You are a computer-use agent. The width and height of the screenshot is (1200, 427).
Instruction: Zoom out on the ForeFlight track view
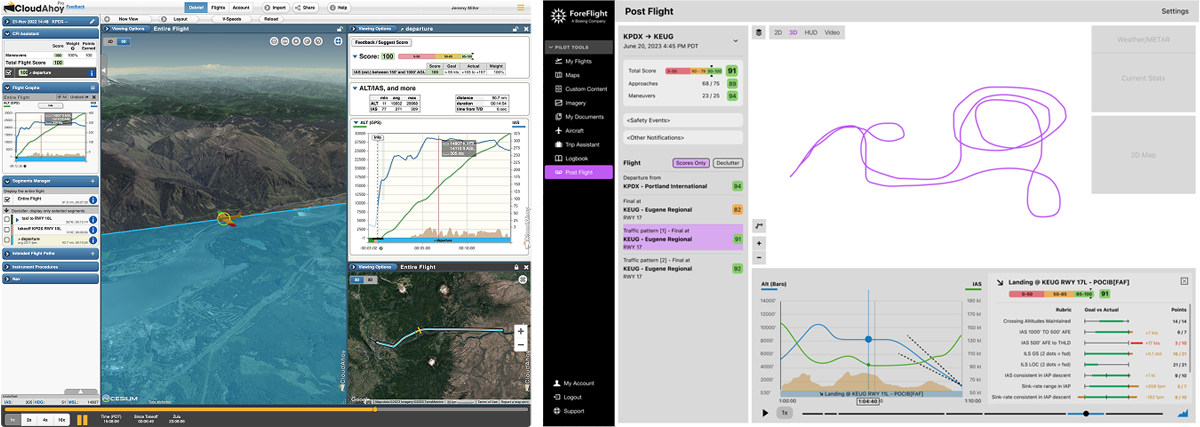(759, 257)
